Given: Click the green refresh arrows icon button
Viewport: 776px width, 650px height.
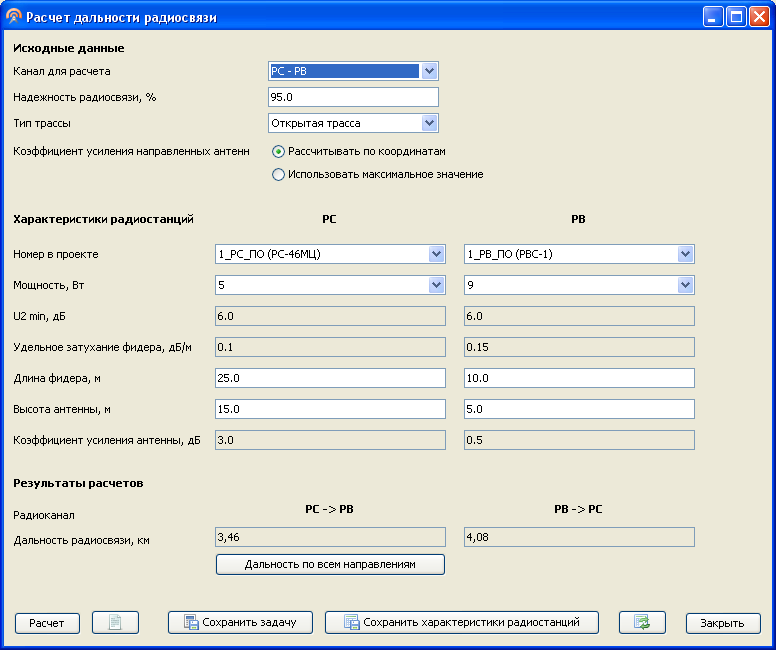Looking at the screenshot, I should click(642, 622).
